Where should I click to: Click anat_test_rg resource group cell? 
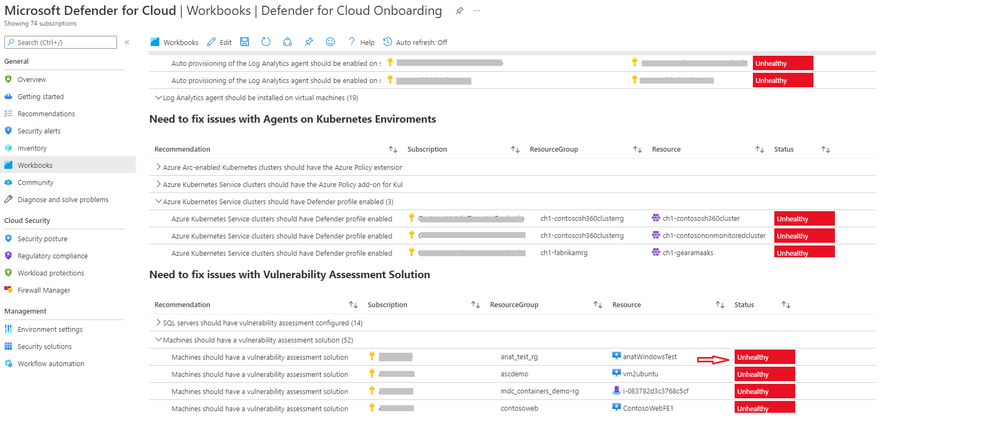tap(520, 357)
